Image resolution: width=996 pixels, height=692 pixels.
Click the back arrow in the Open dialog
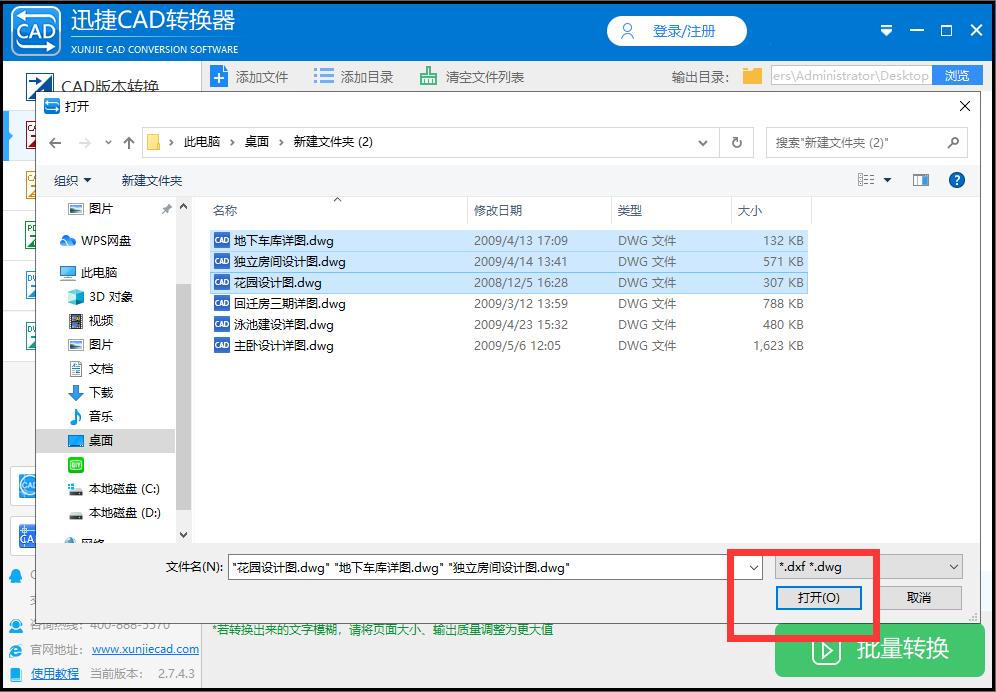(55, 142)
